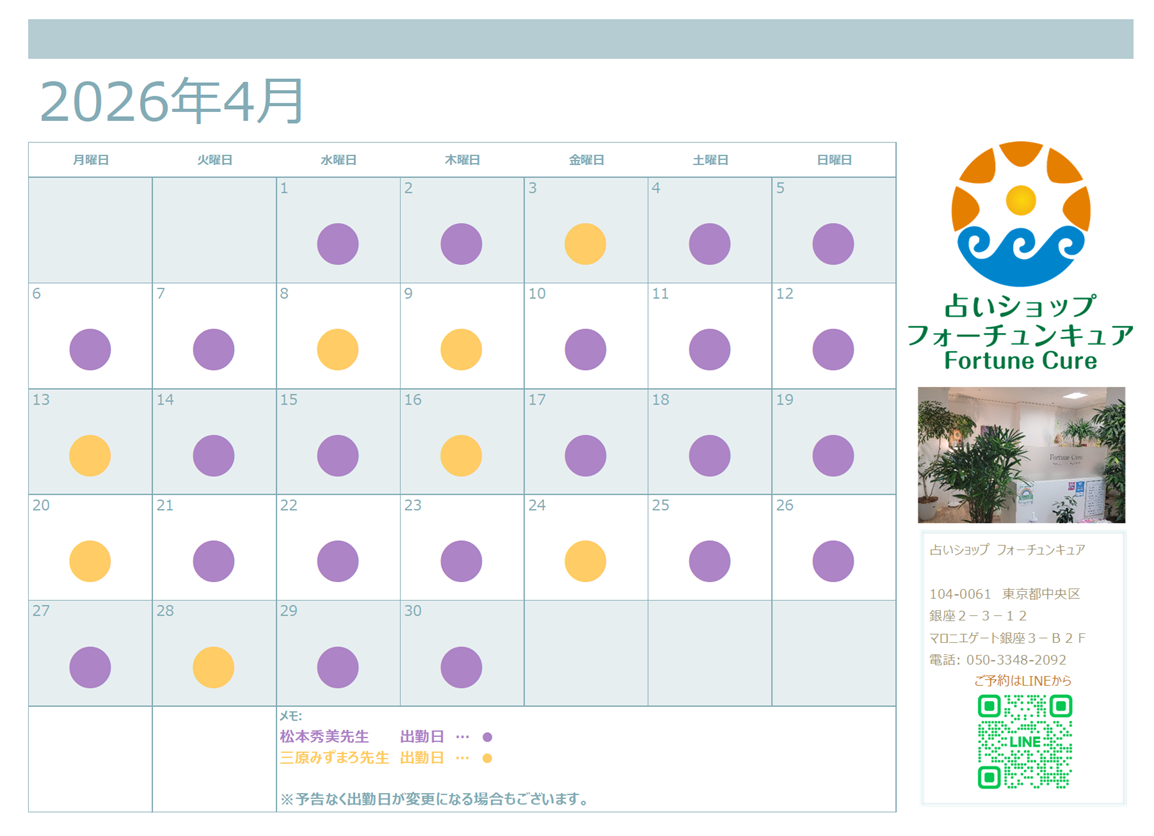Click the shop interior photo
This screenshot has width=1154, height=836.
(x=1021, y=455)
